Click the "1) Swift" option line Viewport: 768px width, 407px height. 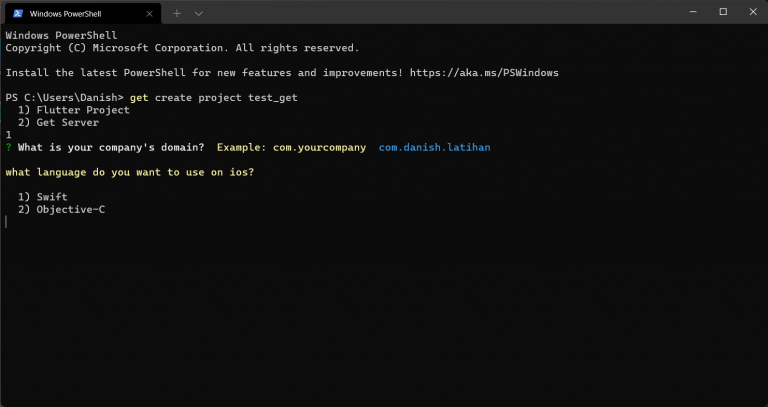43,198
